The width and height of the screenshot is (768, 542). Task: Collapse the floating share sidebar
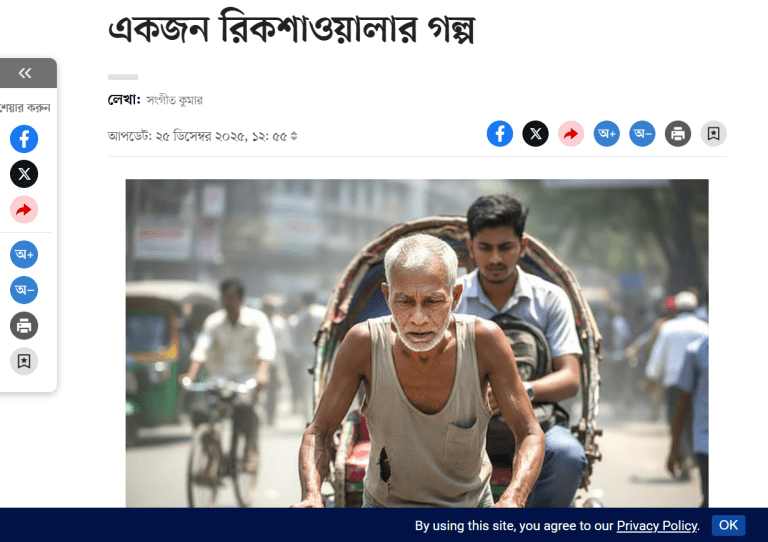pyautogui.click(x=25, y=73)
